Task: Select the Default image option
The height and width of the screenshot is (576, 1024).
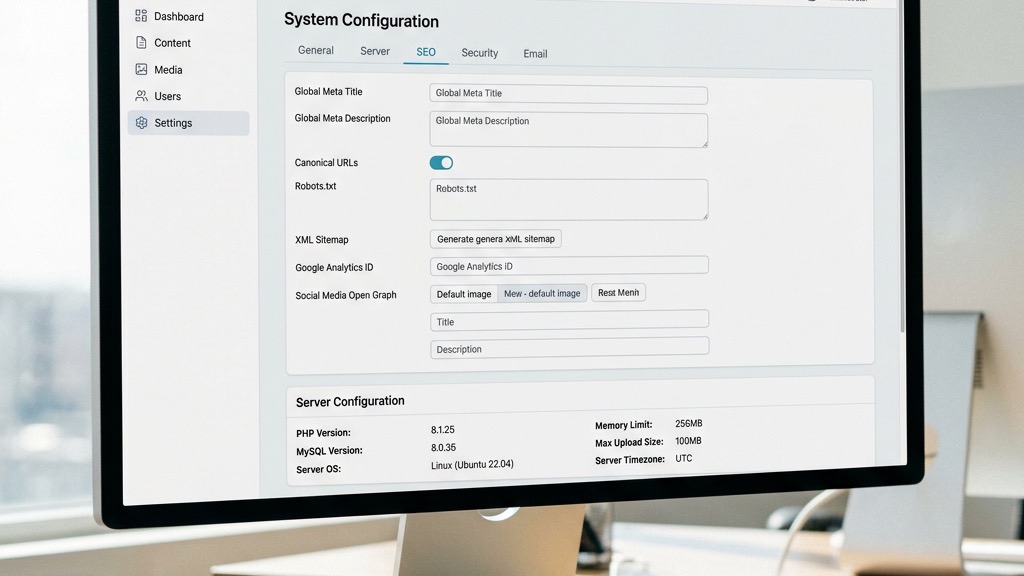Action: [x=463, y=293]
